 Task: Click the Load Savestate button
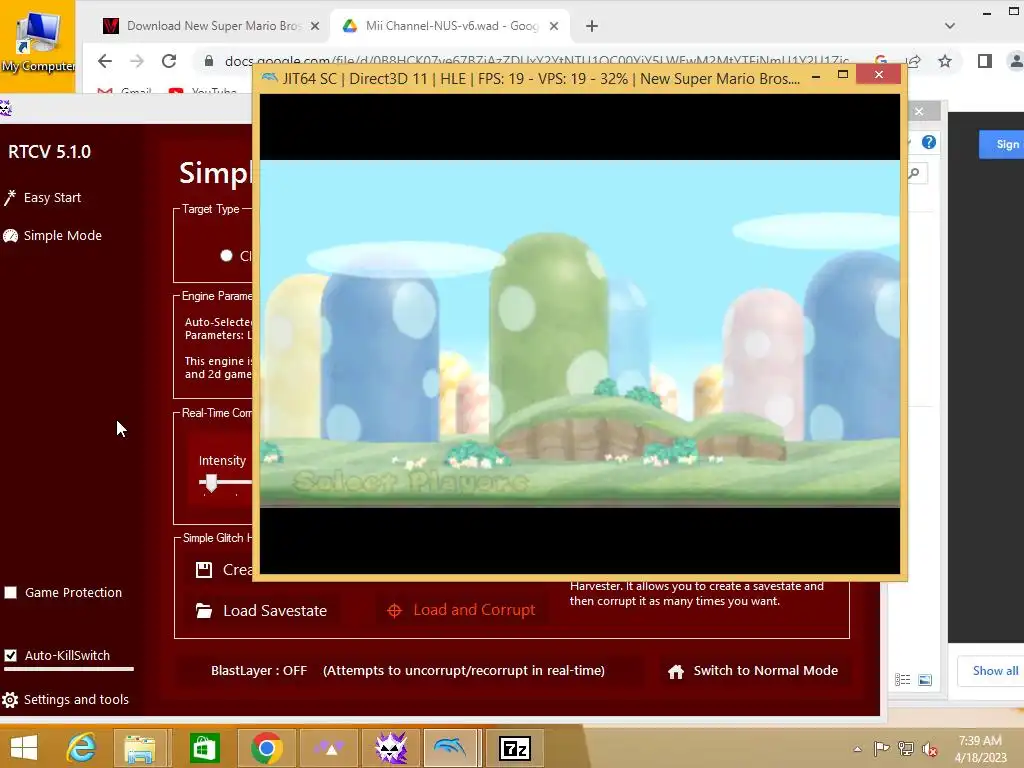pos(261,611)
